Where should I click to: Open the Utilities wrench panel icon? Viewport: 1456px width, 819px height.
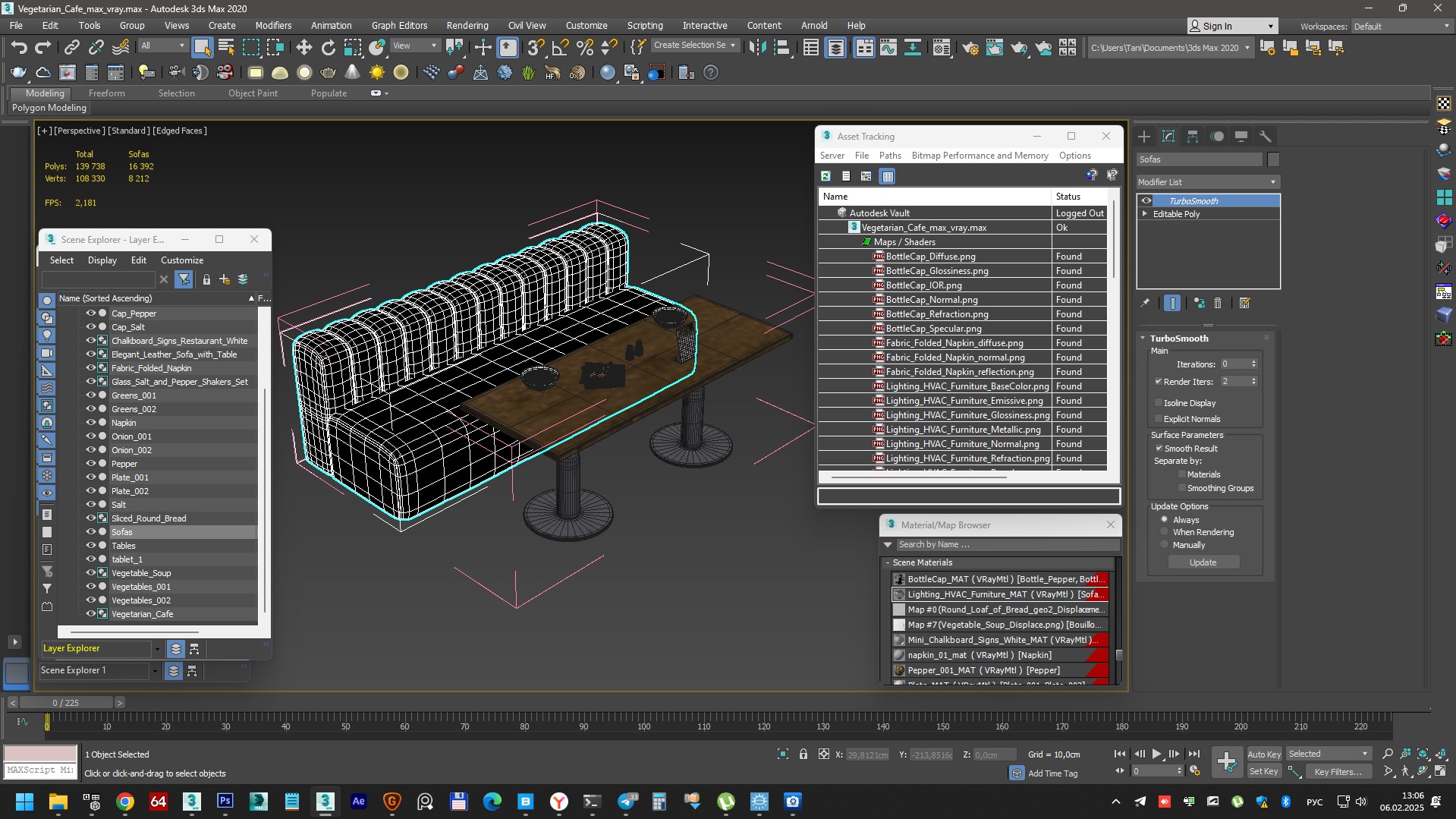point(1265,137)
